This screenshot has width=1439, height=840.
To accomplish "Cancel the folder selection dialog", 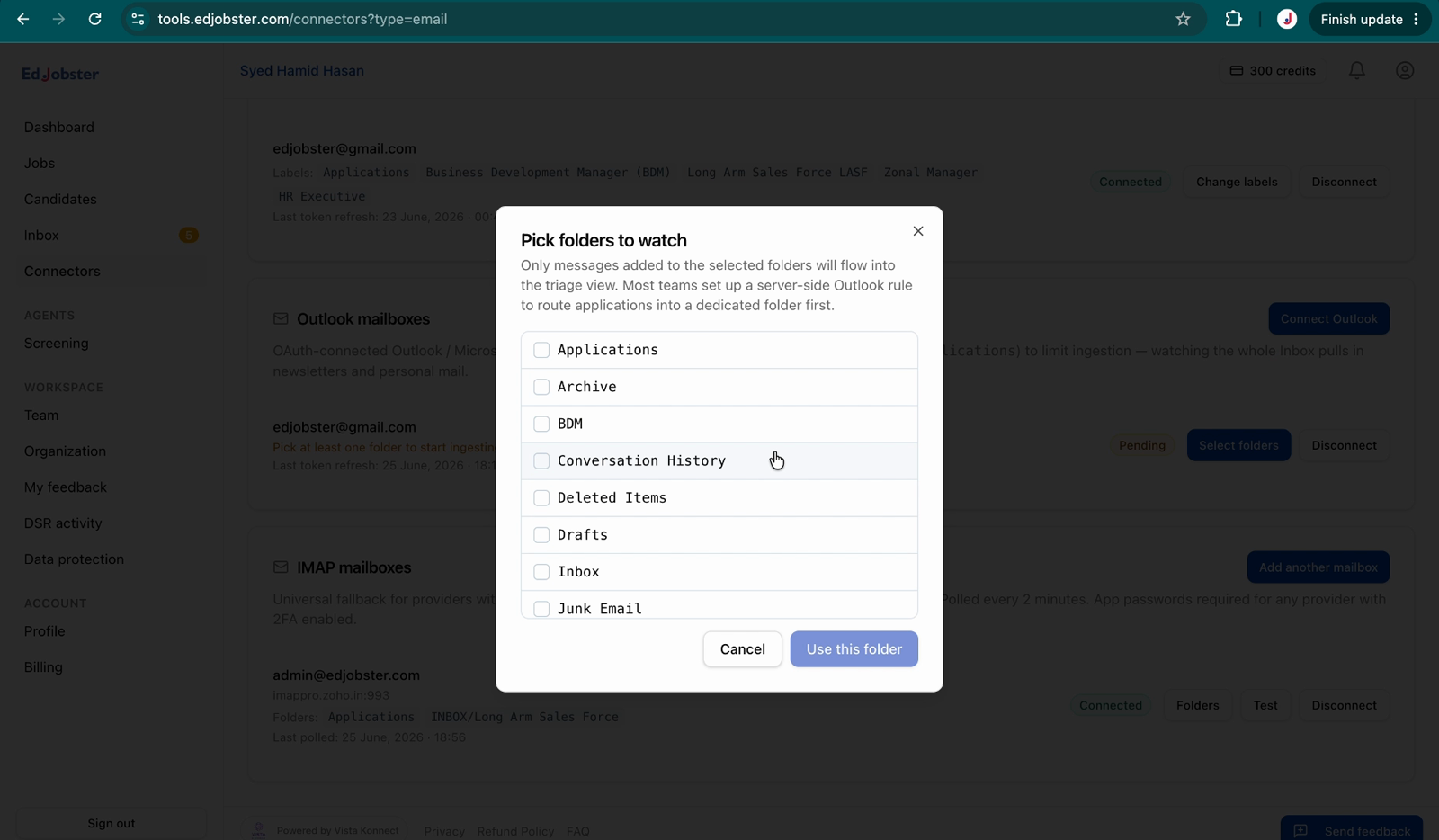I will [x=743, y=649].
